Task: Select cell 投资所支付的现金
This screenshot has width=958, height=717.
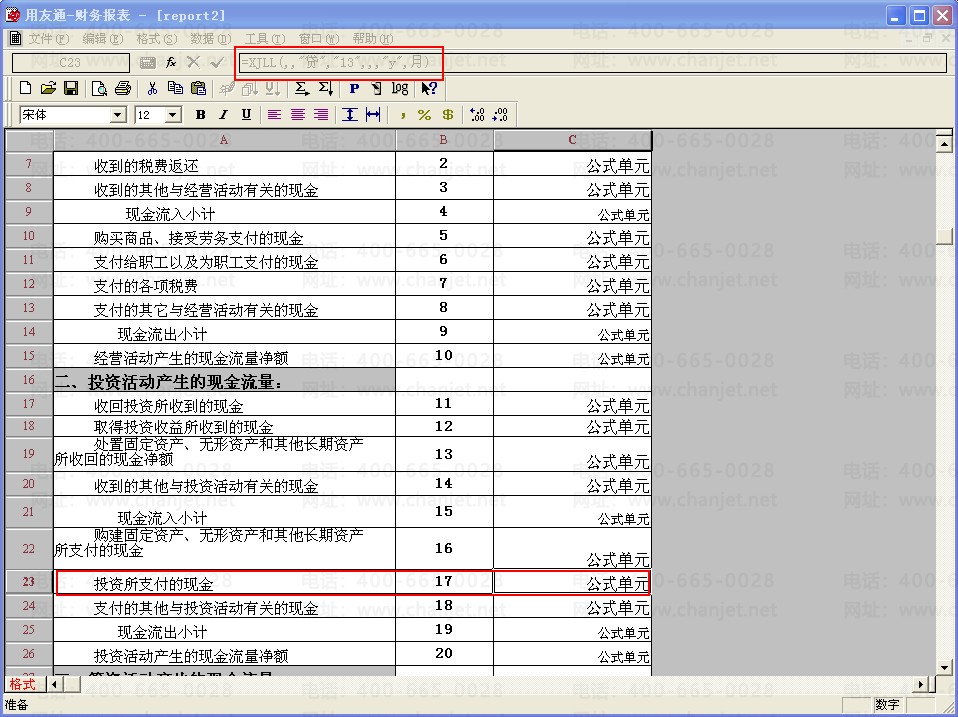Action: tap(224, 583)
